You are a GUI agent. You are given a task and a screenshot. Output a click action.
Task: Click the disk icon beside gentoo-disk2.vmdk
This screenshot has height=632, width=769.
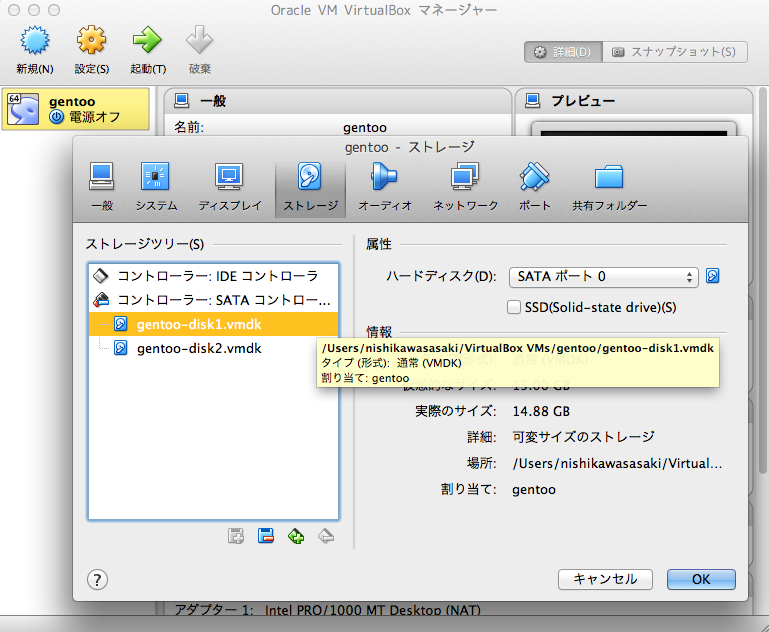pos(121,348)
